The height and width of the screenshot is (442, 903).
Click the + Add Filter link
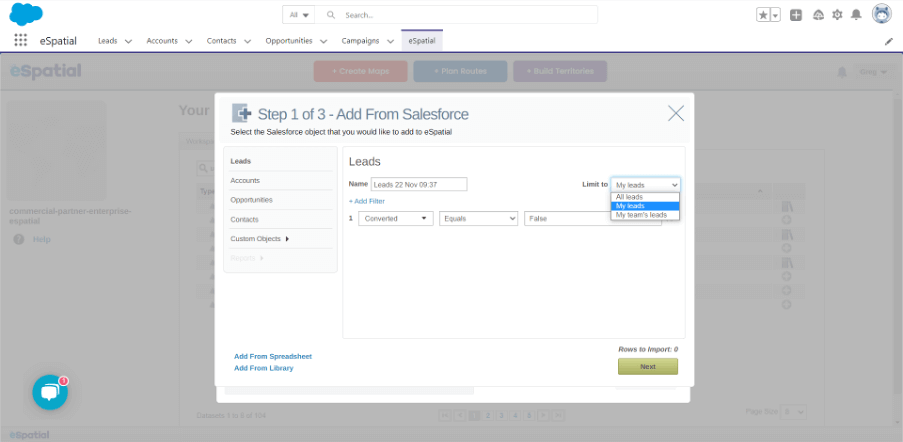coord(367,201)
